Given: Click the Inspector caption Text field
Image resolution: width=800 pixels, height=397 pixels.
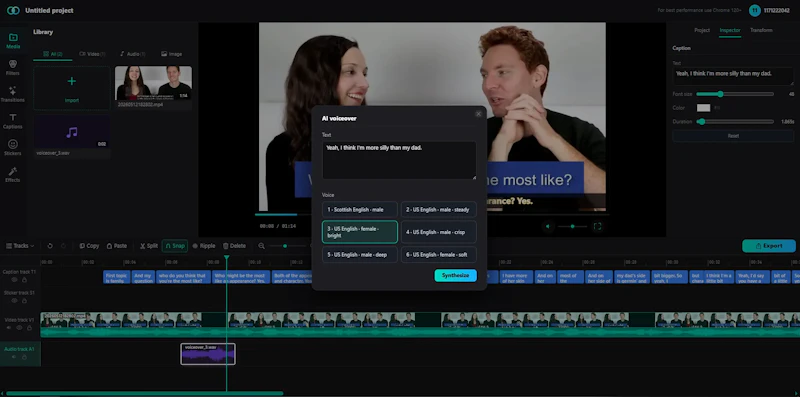Looking at the screenshot, I should [x=733, y=76].
